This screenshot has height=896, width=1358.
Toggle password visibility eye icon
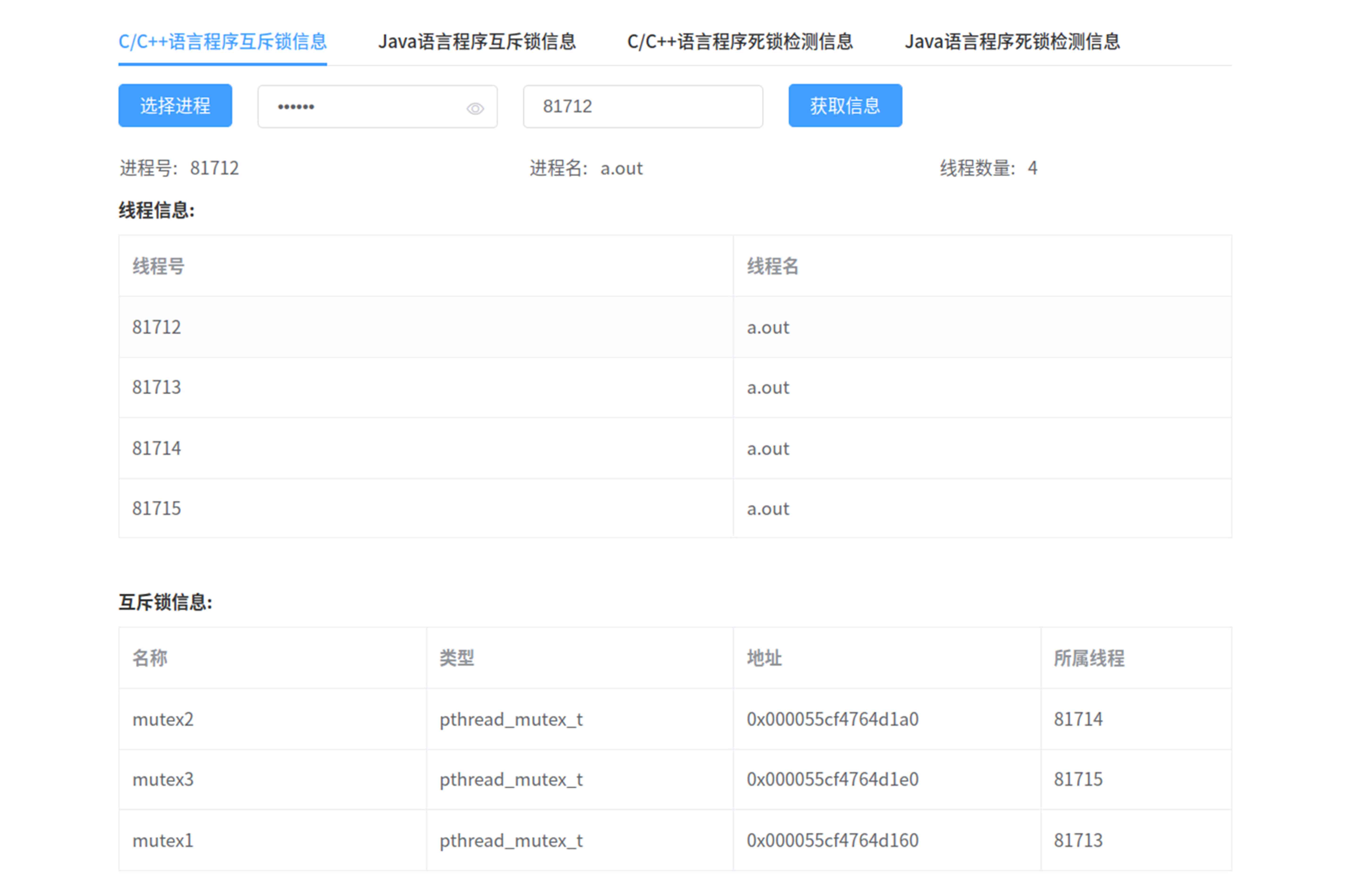click(475, 108)
